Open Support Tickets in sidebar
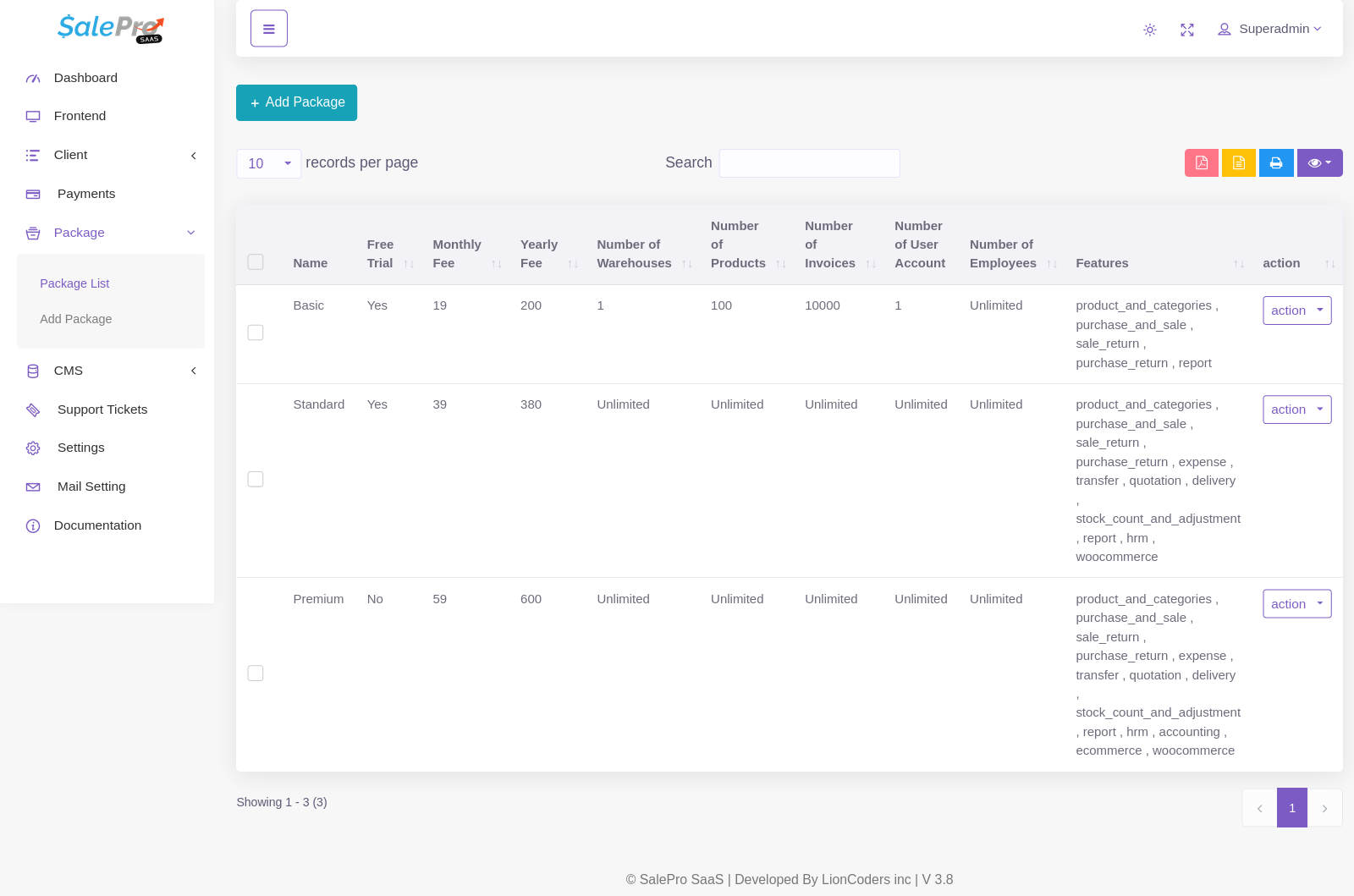This screenshot has height=896, width=1354. (102, 410)
